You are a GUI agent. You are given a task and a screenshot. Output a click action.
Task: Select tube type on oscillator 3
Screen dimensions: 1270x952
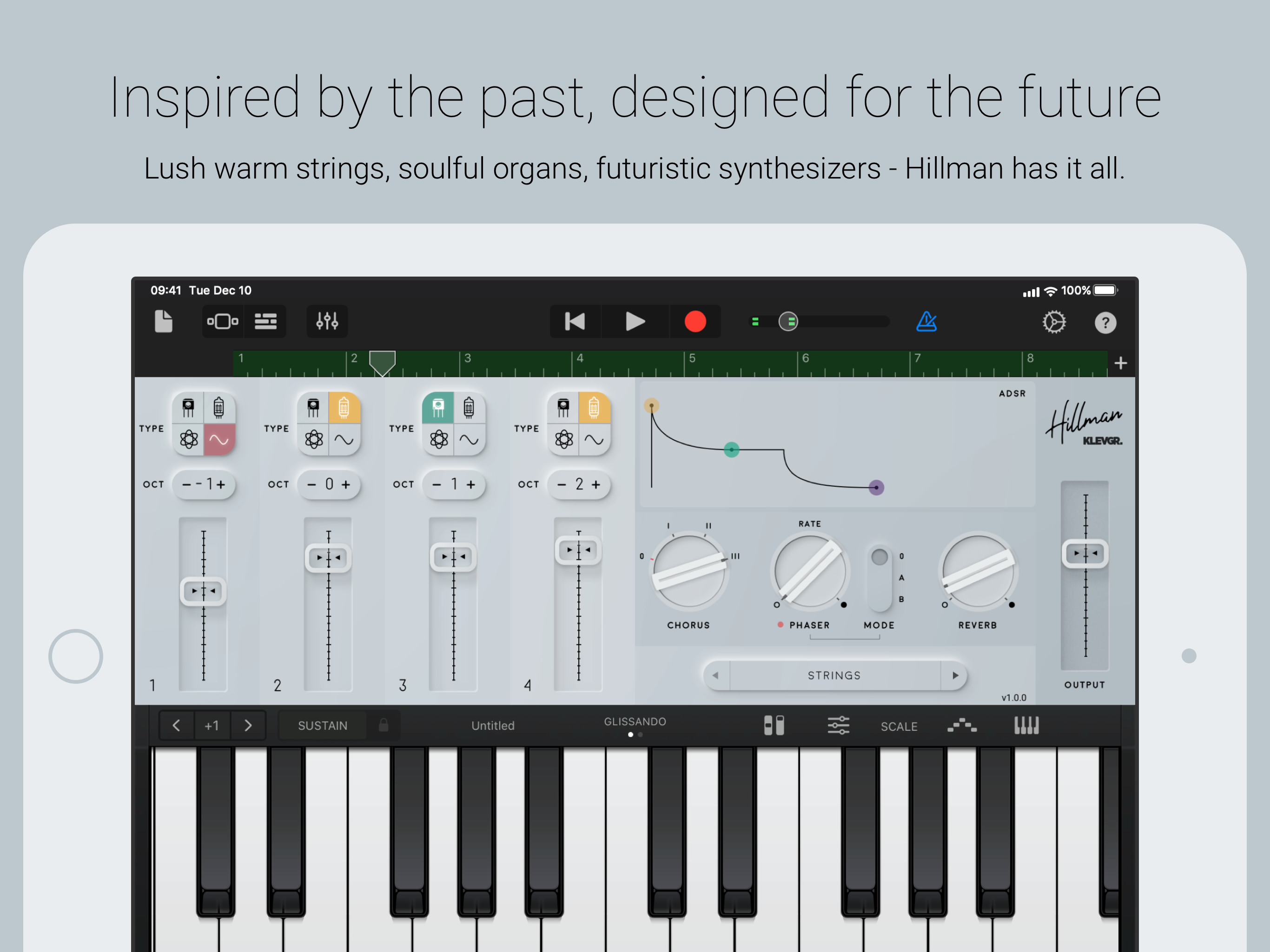pyautogui.click(x=469, y=408)
